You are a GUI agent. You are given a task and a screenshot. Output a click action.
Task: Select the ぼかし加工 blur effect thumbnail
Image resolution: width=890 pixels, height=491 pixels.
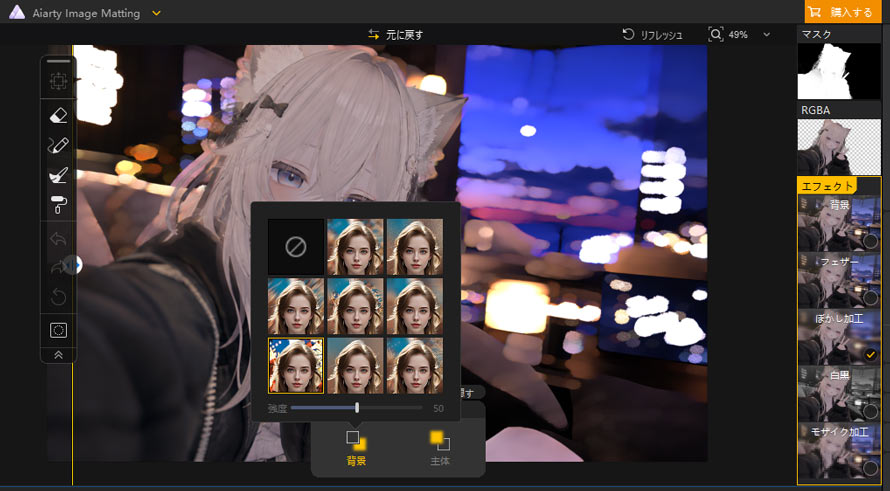click(839, 337)
